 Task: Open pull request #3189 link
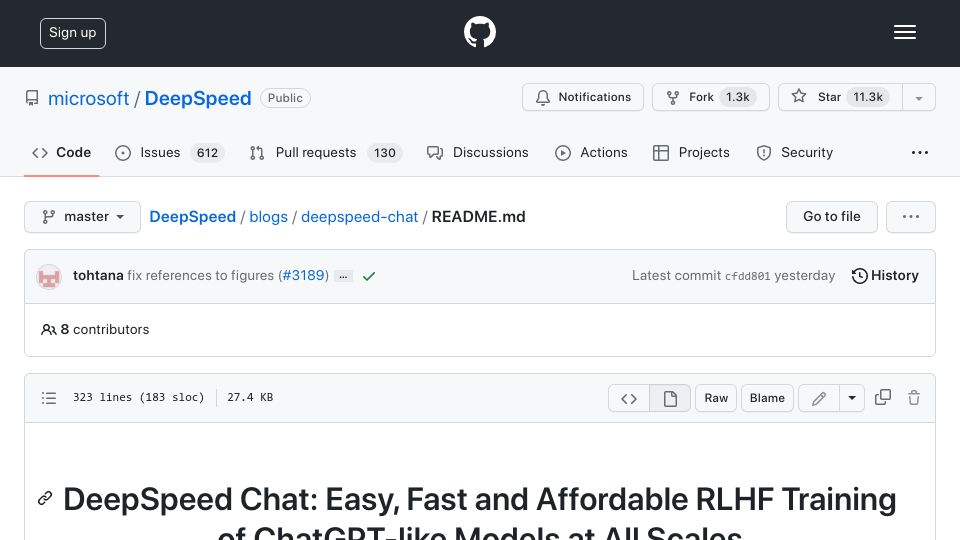click(303, 276)
